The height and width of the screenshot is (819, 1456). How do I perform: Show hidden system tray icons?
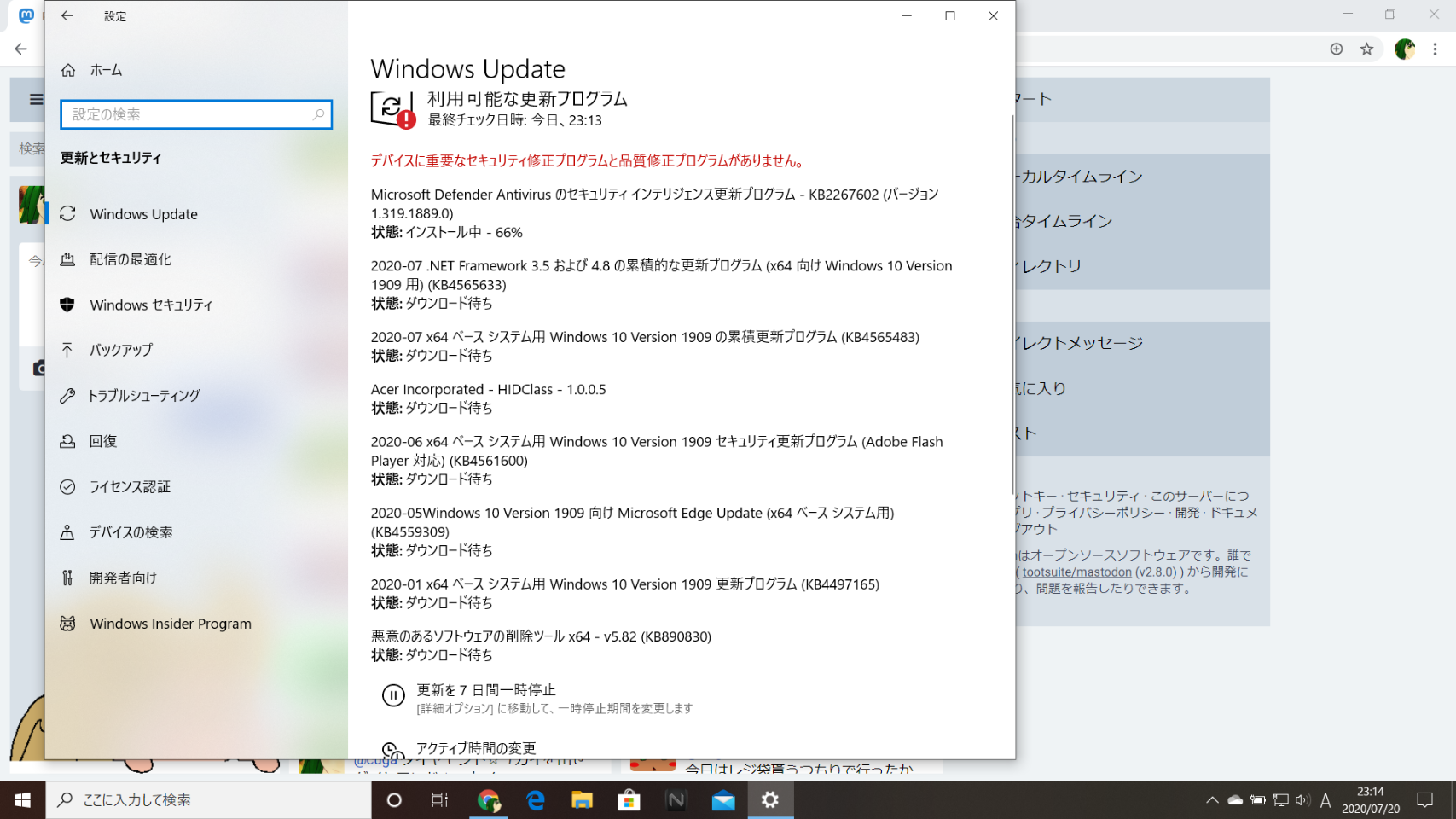point(1212,800)
